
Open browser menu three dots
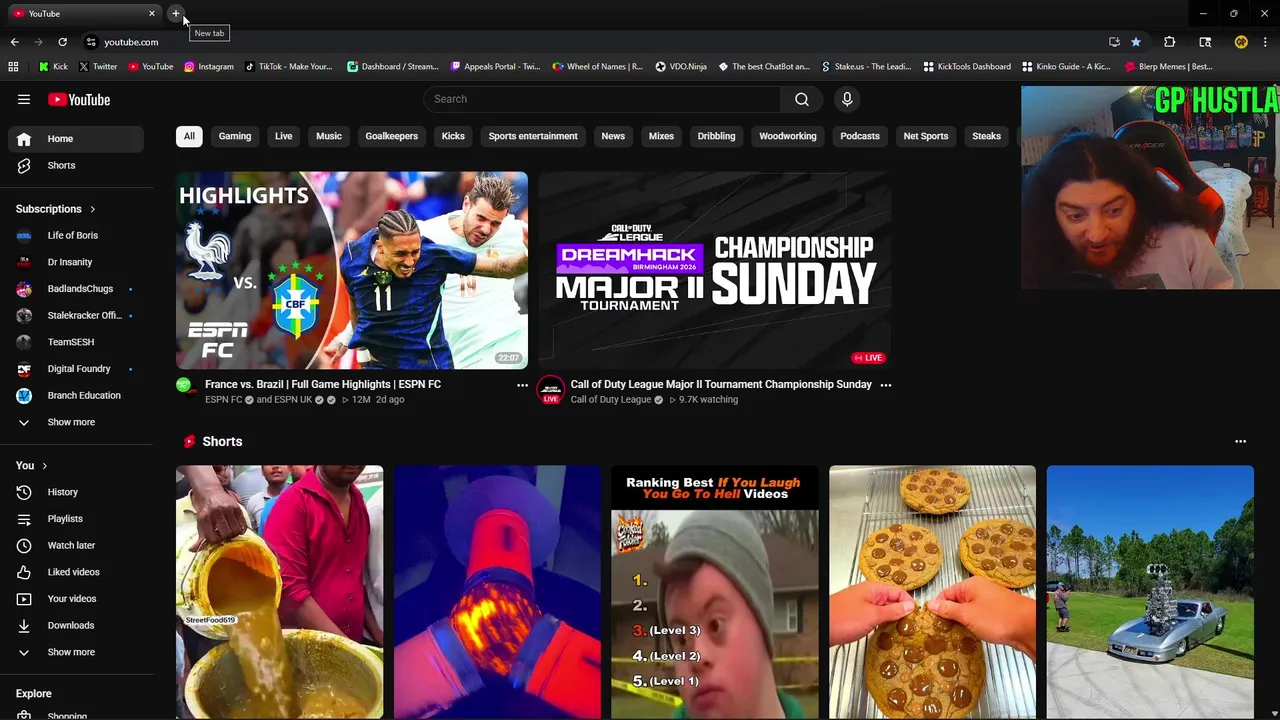pyautogui.click(x=1266, y=42)
